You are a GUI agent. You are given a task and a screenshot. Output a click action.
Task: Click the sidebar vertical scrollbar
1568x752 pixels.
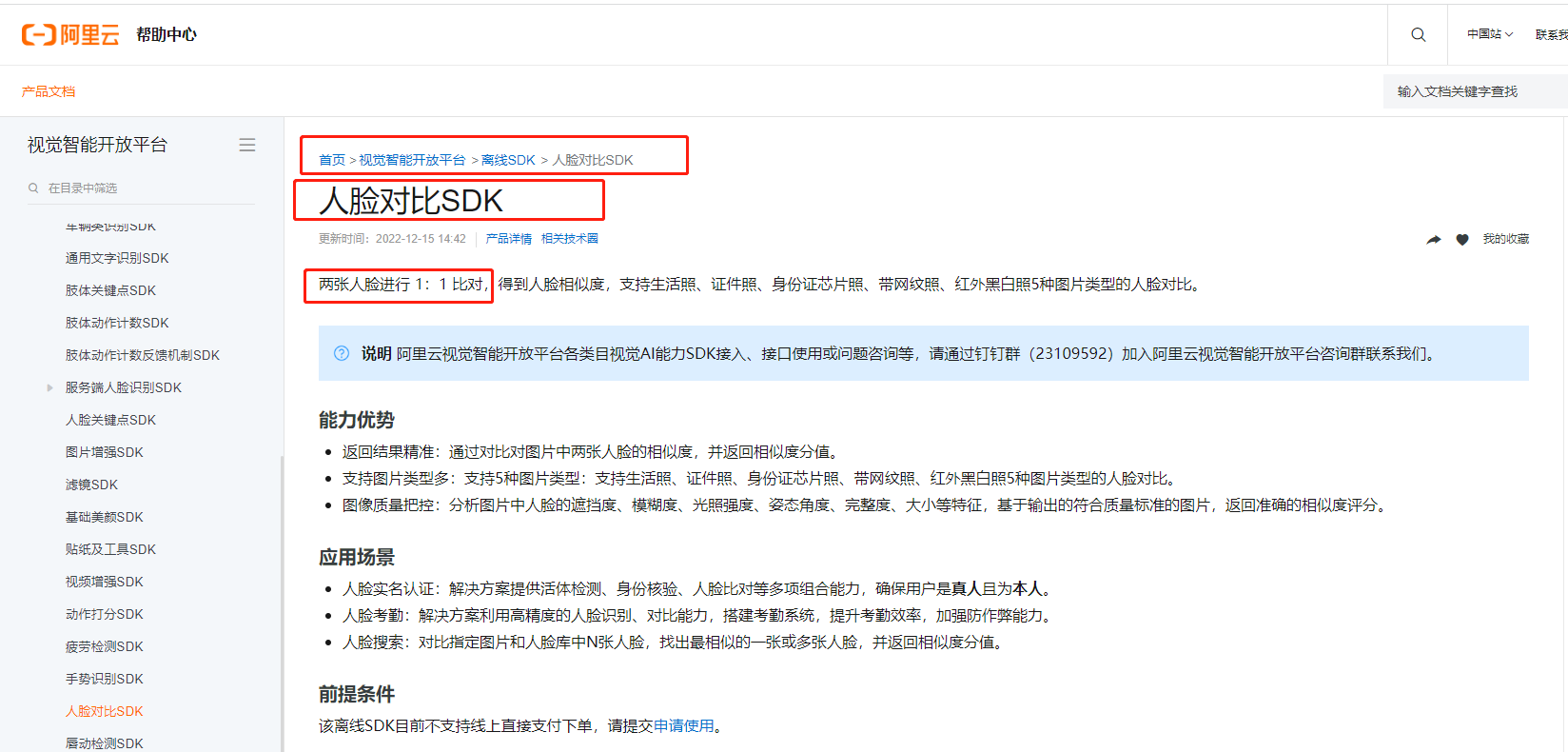281,604
